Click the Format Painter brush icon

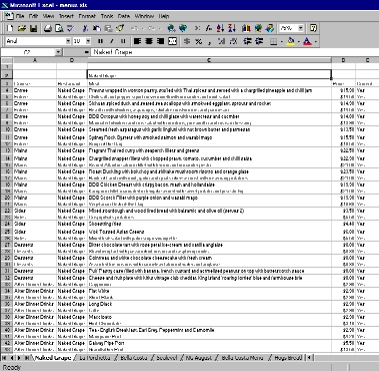[120, 28]
